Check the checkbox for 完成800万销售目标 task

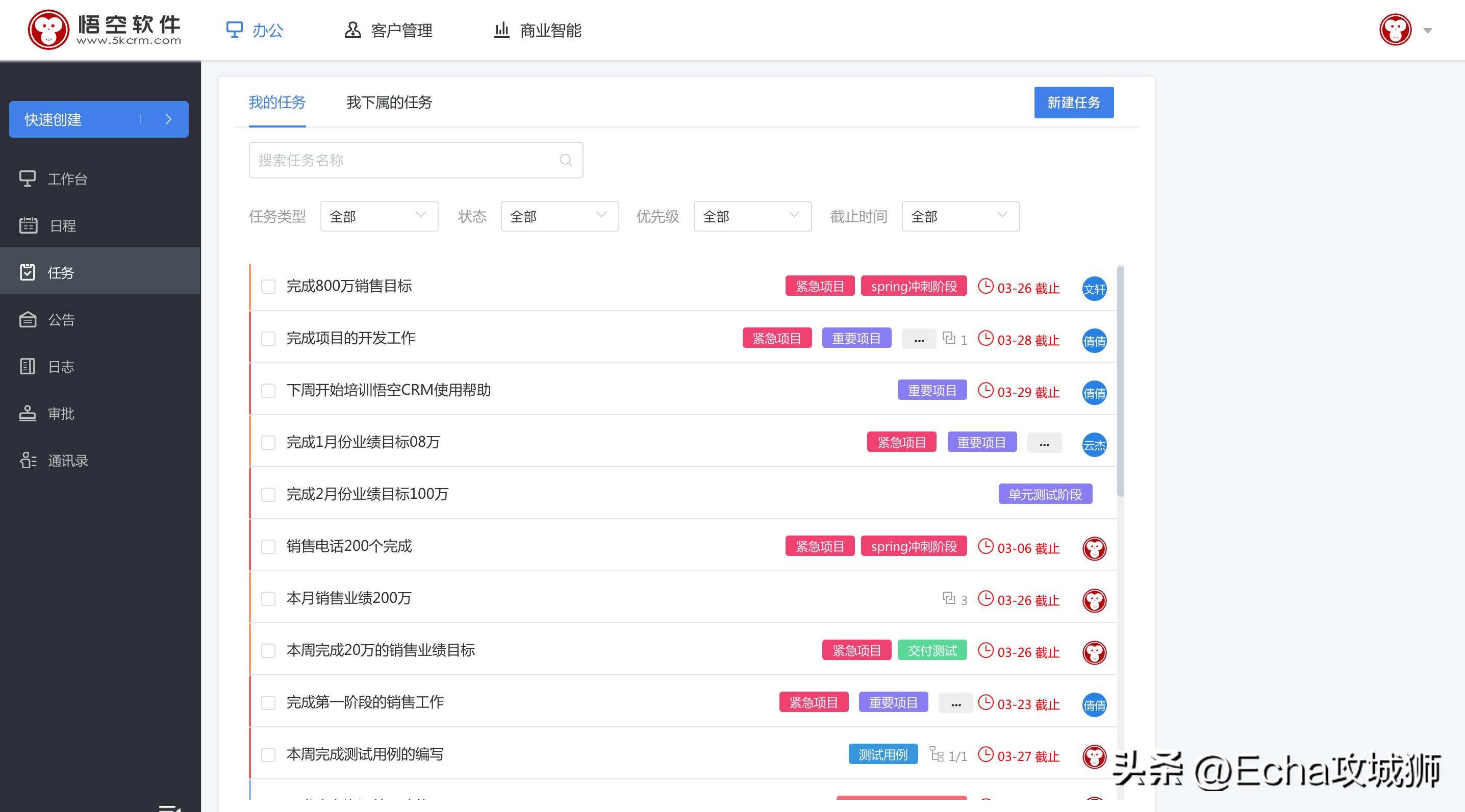click(x=268, y=287)
